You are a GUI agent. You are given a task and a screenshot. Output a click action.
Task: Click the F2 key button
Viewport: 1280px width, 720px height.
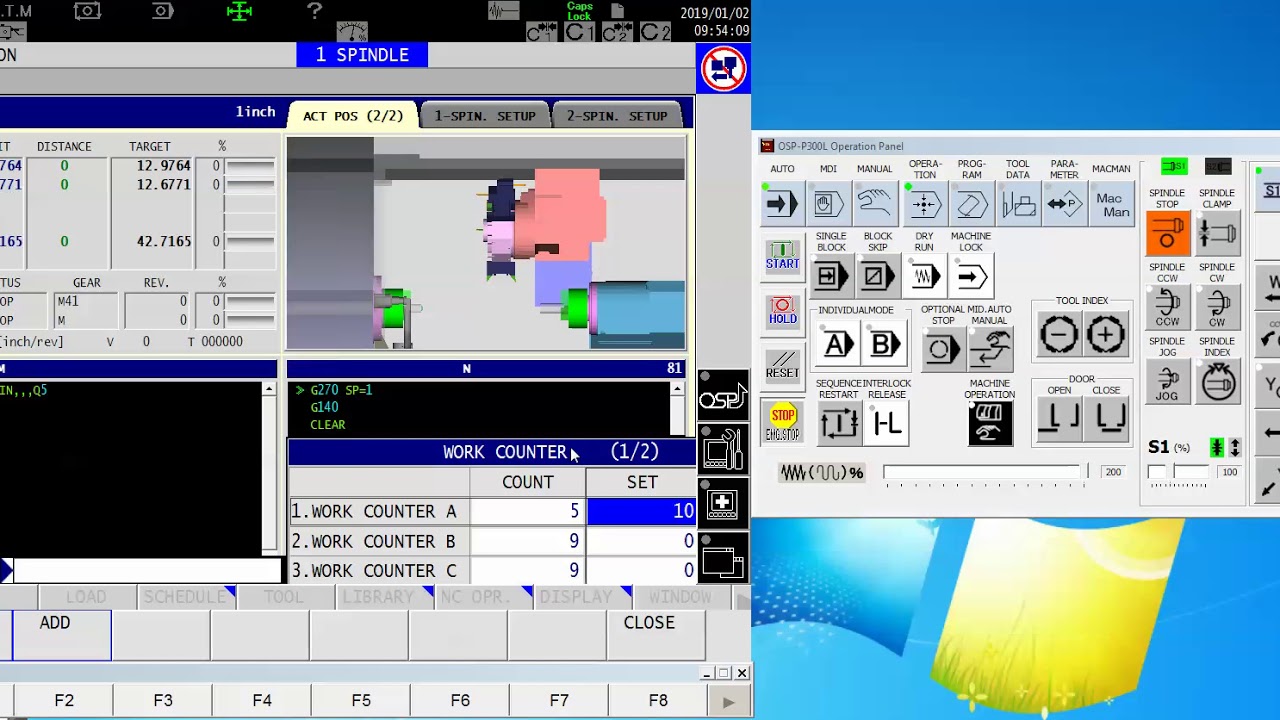click(x=64, y=701)
